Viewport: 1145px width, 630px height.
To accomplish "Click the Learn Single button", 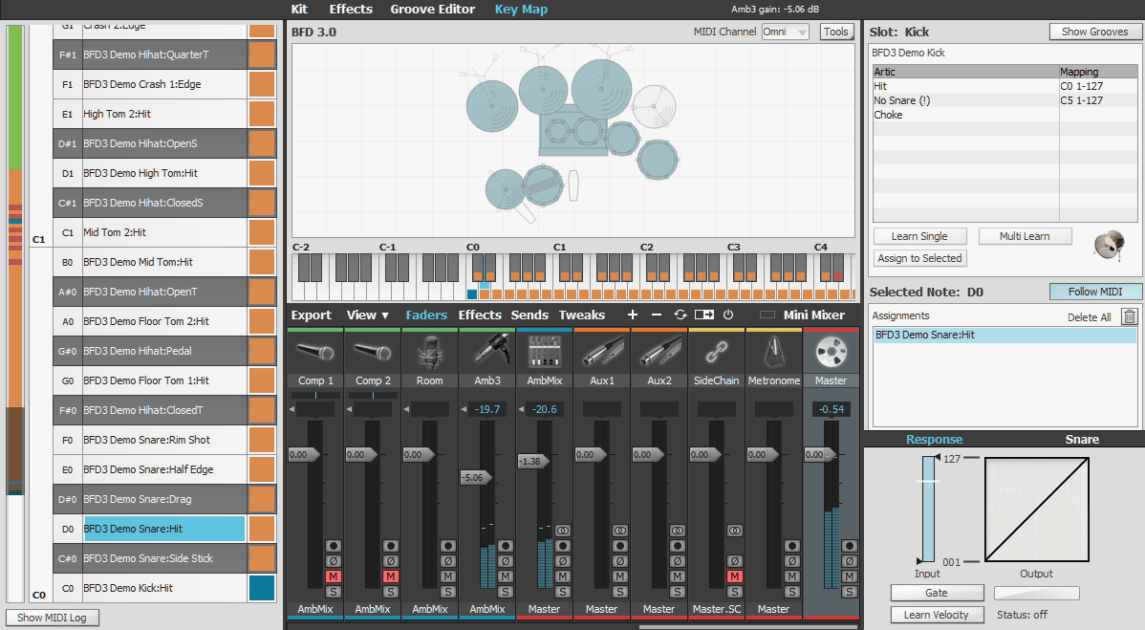I will click(x=919, y=237).
